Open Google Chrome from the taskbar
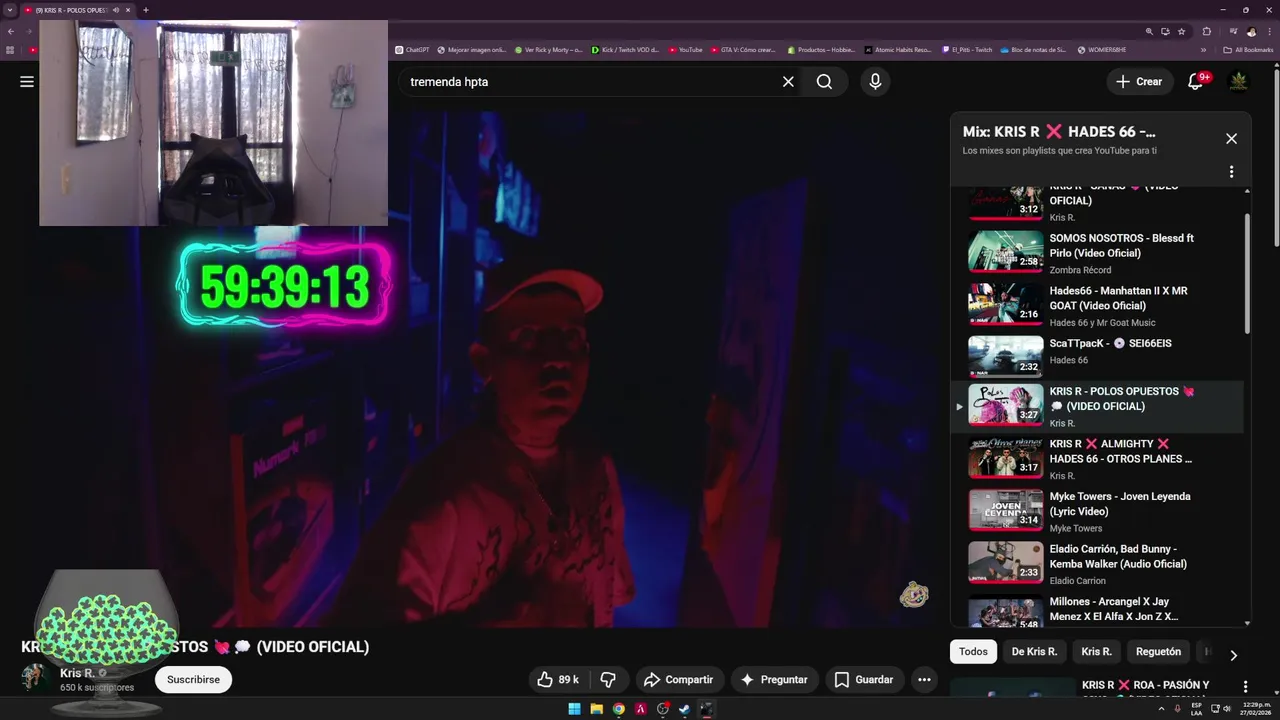Viewport: 1280px width, 720px height. (x=619, y=709)
